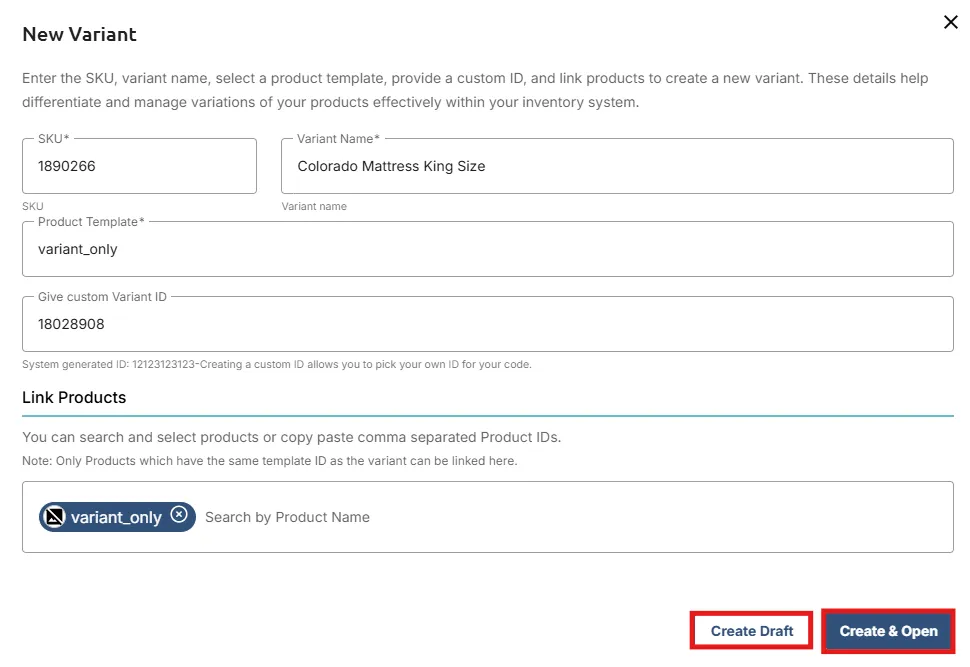The height and width of the screenshot is (667, 970).
Task: Edit the Colorado Mattress King Size name field
Action: pos(617,166)
